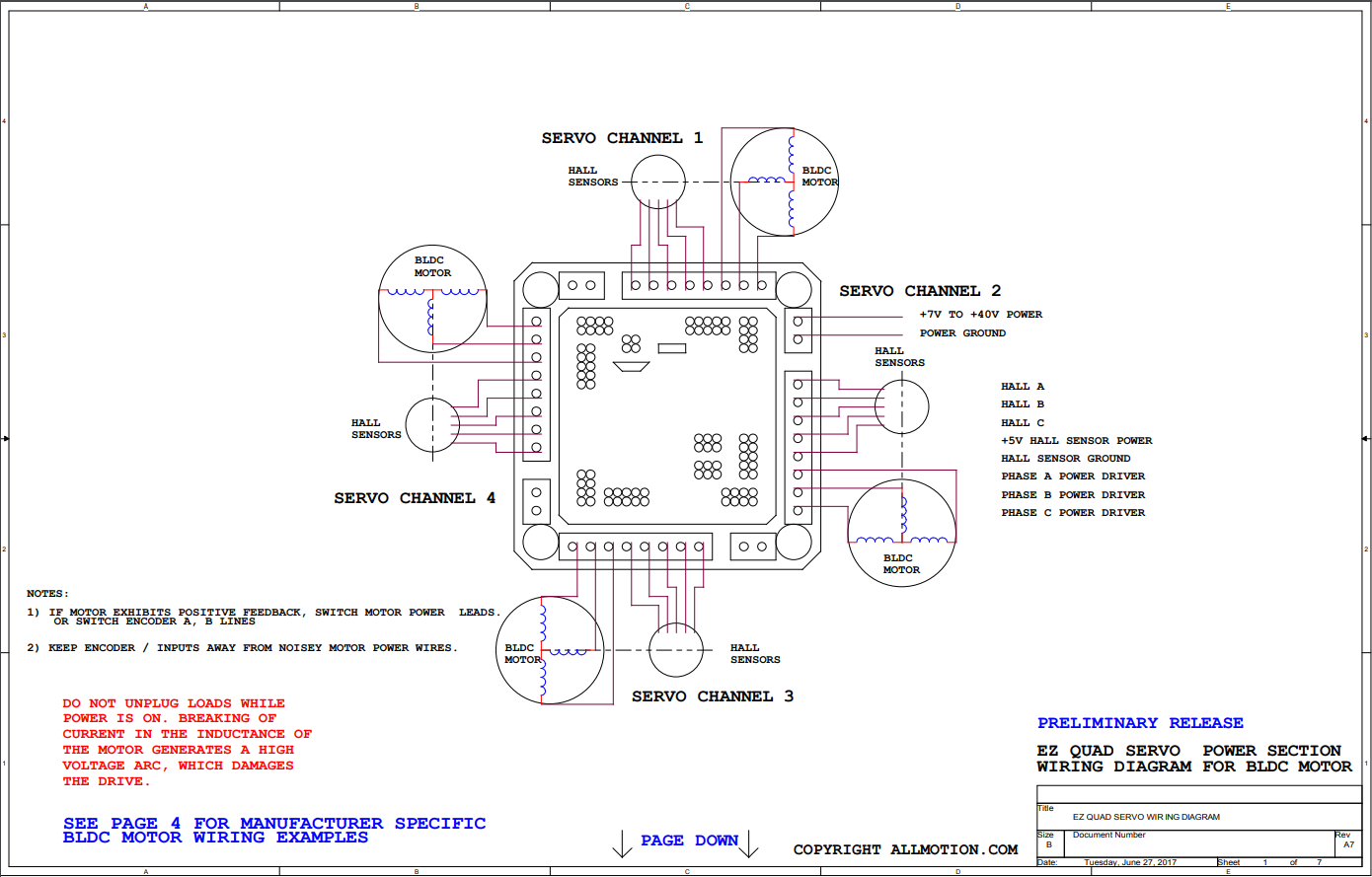
Task: Click the Servo Channel 3 BLDC motor symbol
Action: 550,650
